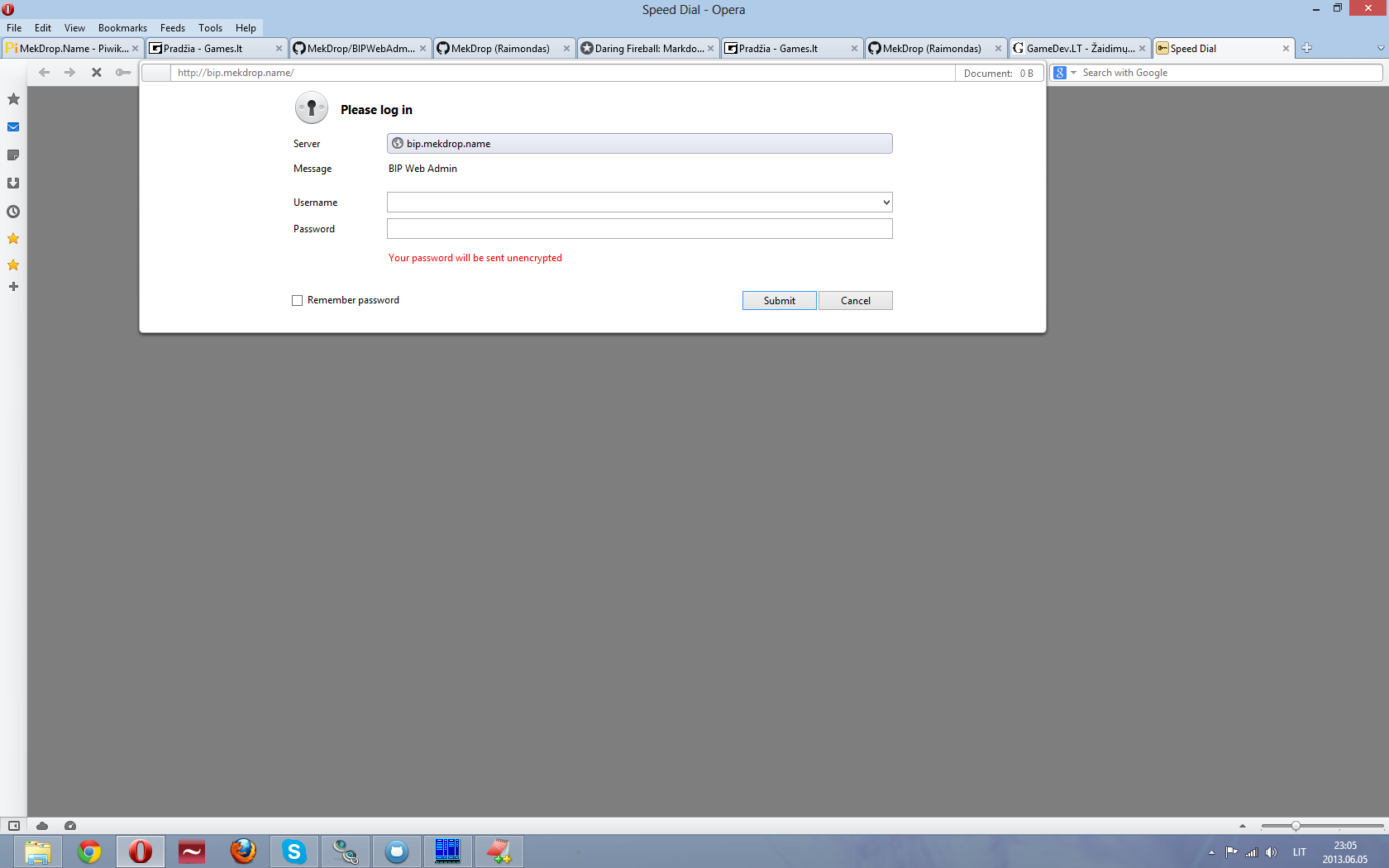Open the closed tabs list arrow
Viewport: 1389px width, 868px height.
(1380, 48)
